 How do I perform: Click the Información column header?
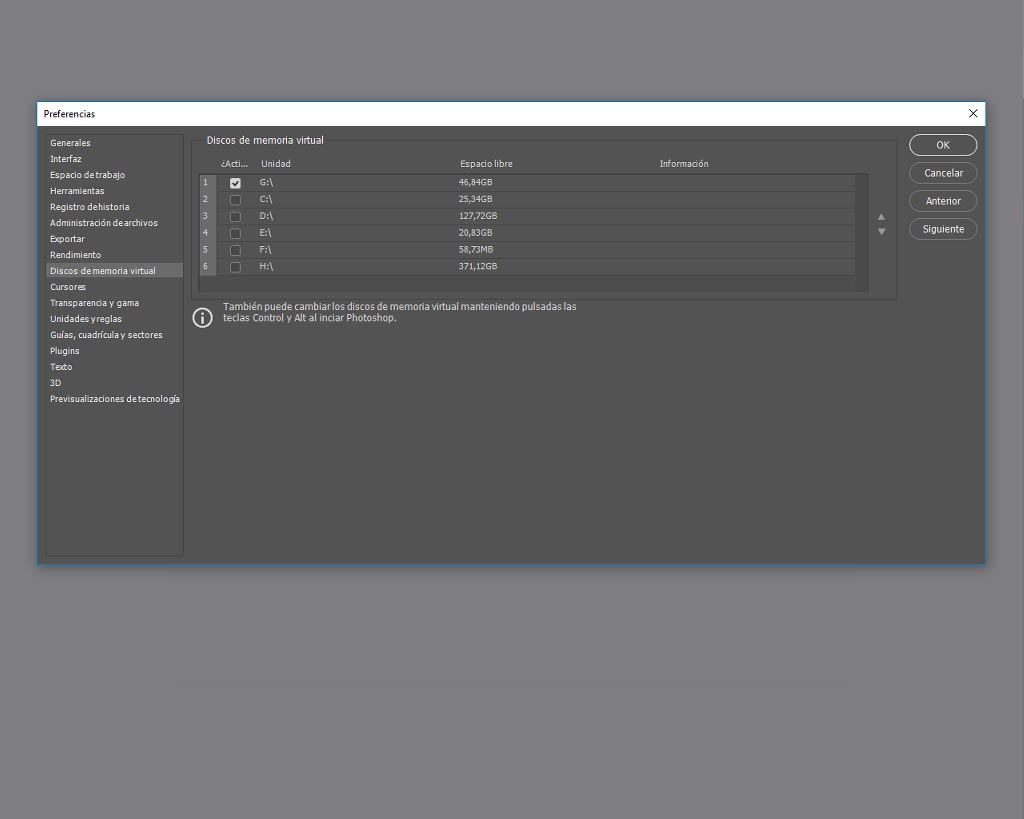click(684, 164)
